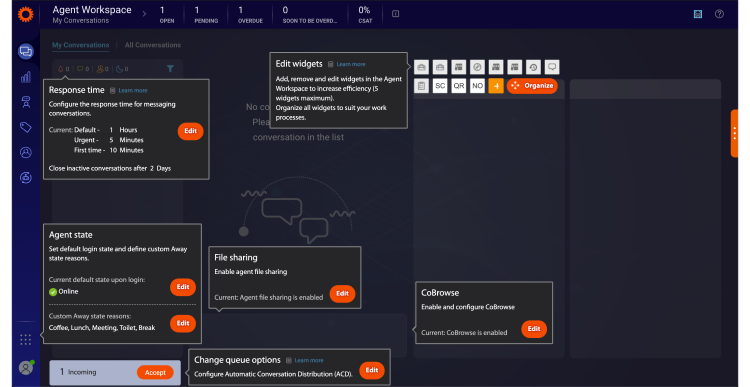Open the user circle sidebar icon
This screenshot has height=387, width=750.
(x=26, y=153)
